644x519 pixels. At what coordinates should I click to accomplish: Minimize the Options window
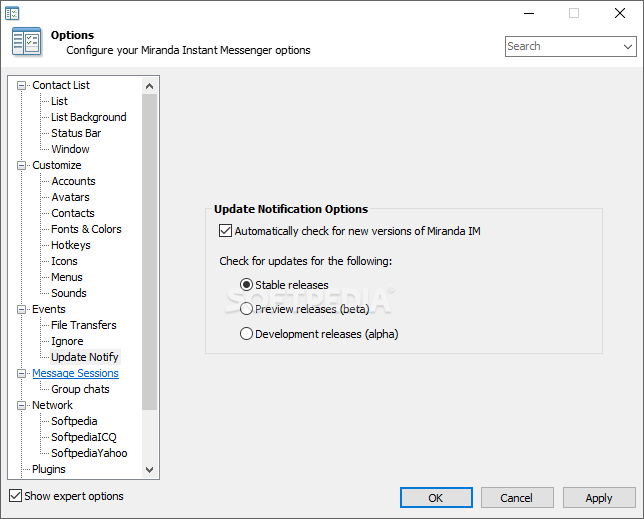529,13
